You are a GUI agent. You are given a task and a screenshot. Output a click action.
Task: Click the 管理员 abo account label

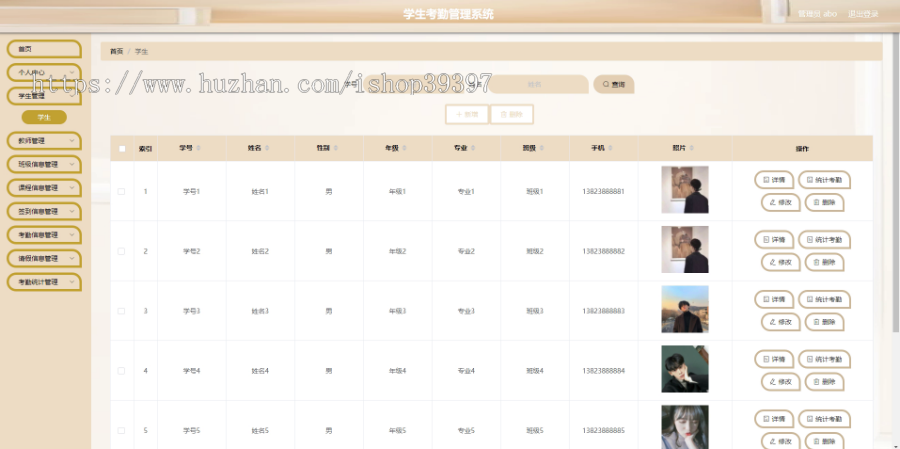click(817, 14)
